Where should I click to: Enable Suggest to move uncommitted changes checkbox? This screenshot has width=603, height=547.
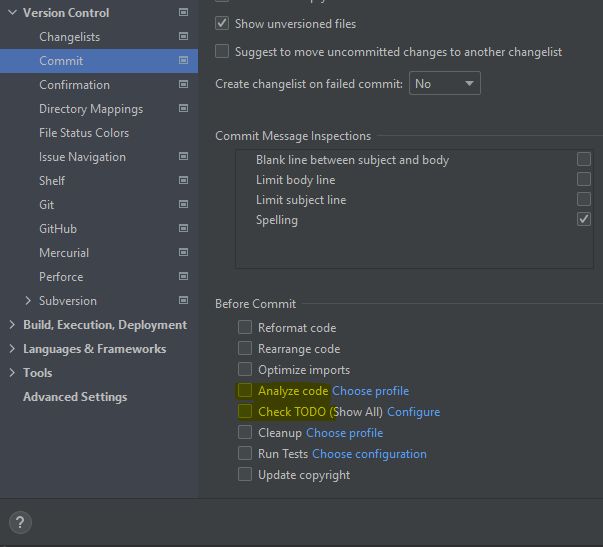(222, 51)
